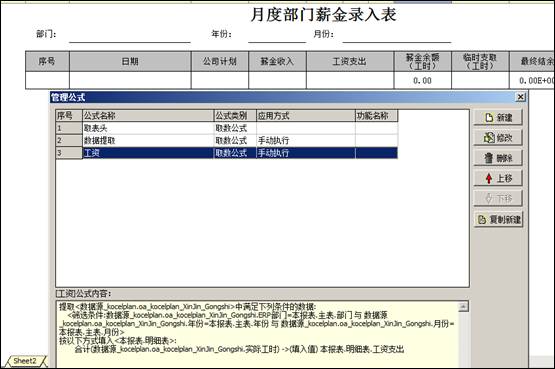This screenshot has height=369, width=555.
Task: Click the 工资公式内容 label
Action: point(84,294)
